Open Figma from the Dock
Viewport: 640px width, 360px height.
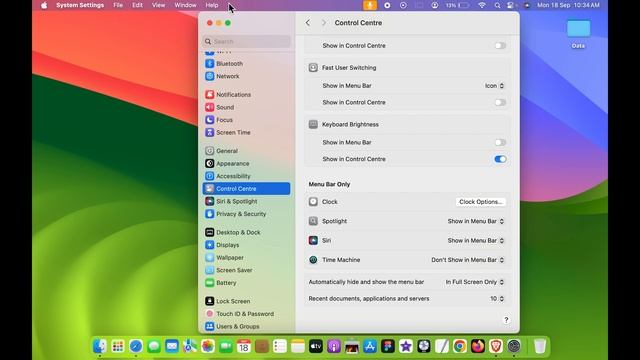click(388, 346)
